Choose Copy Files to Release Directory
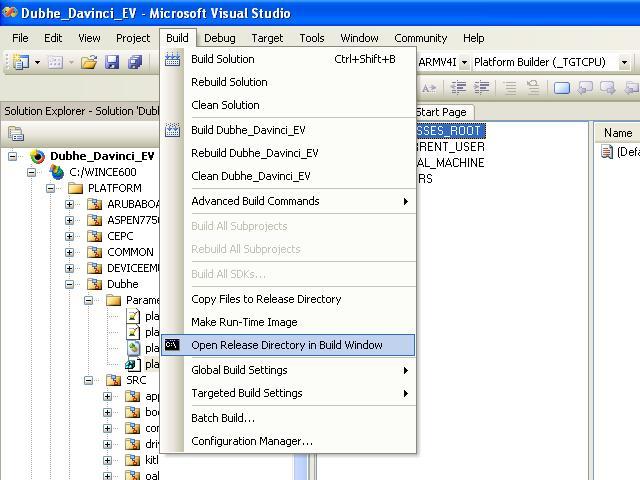 (x=288, y=299)
